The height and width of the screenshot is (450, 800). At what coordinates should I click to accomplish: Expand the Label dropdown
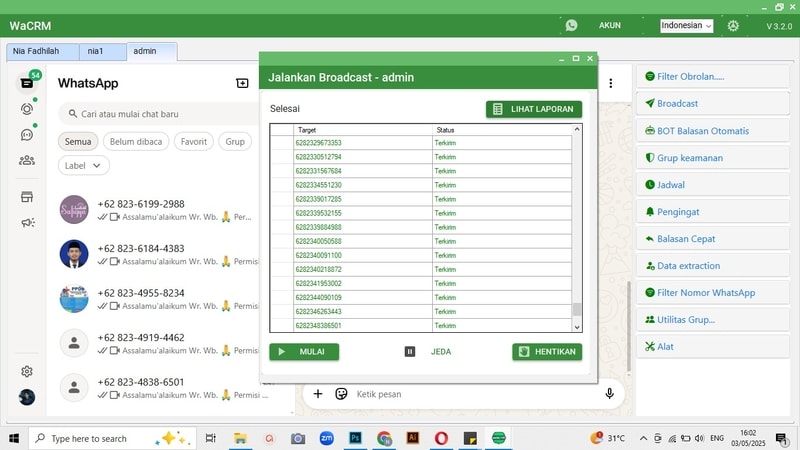[84, 165]
